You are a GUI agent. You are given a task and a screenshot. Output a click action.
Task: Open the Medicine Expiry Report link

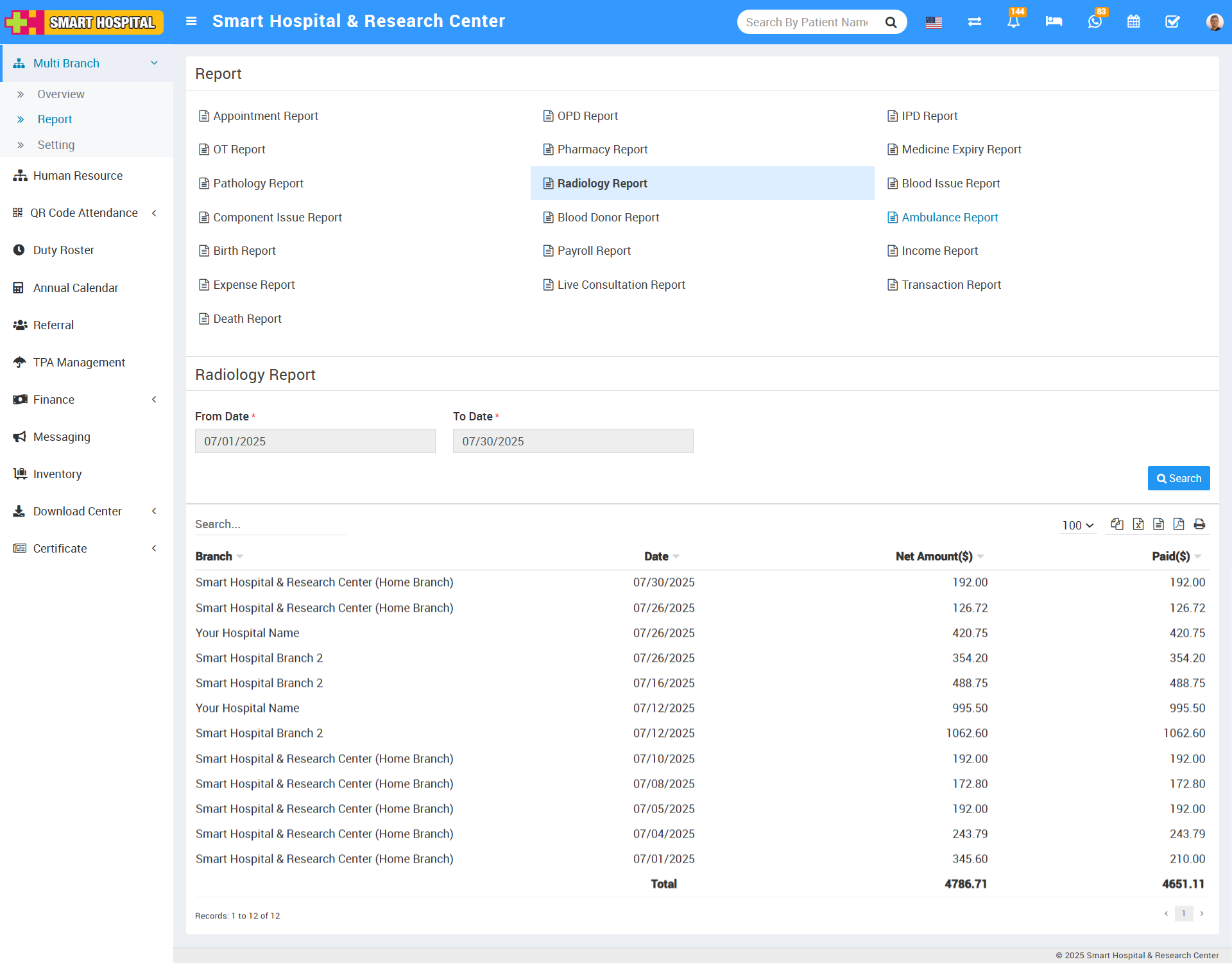[955, 150]
